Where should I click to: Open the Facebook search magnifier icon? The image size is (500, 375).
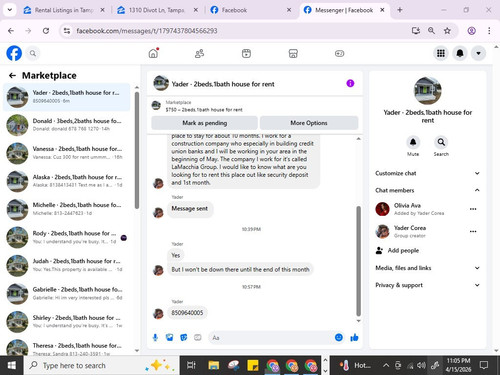tap(33, 53)
